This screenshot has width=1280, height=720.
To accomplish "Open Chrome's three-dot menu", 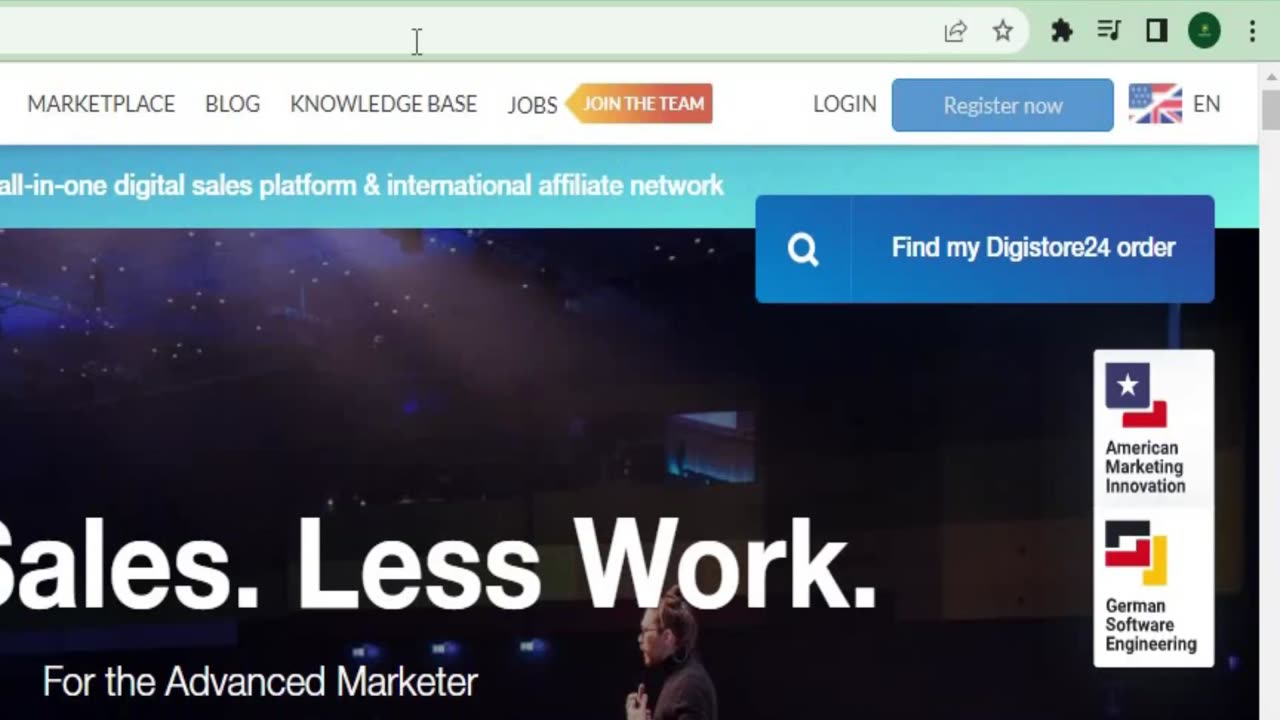I will 1252,32.
